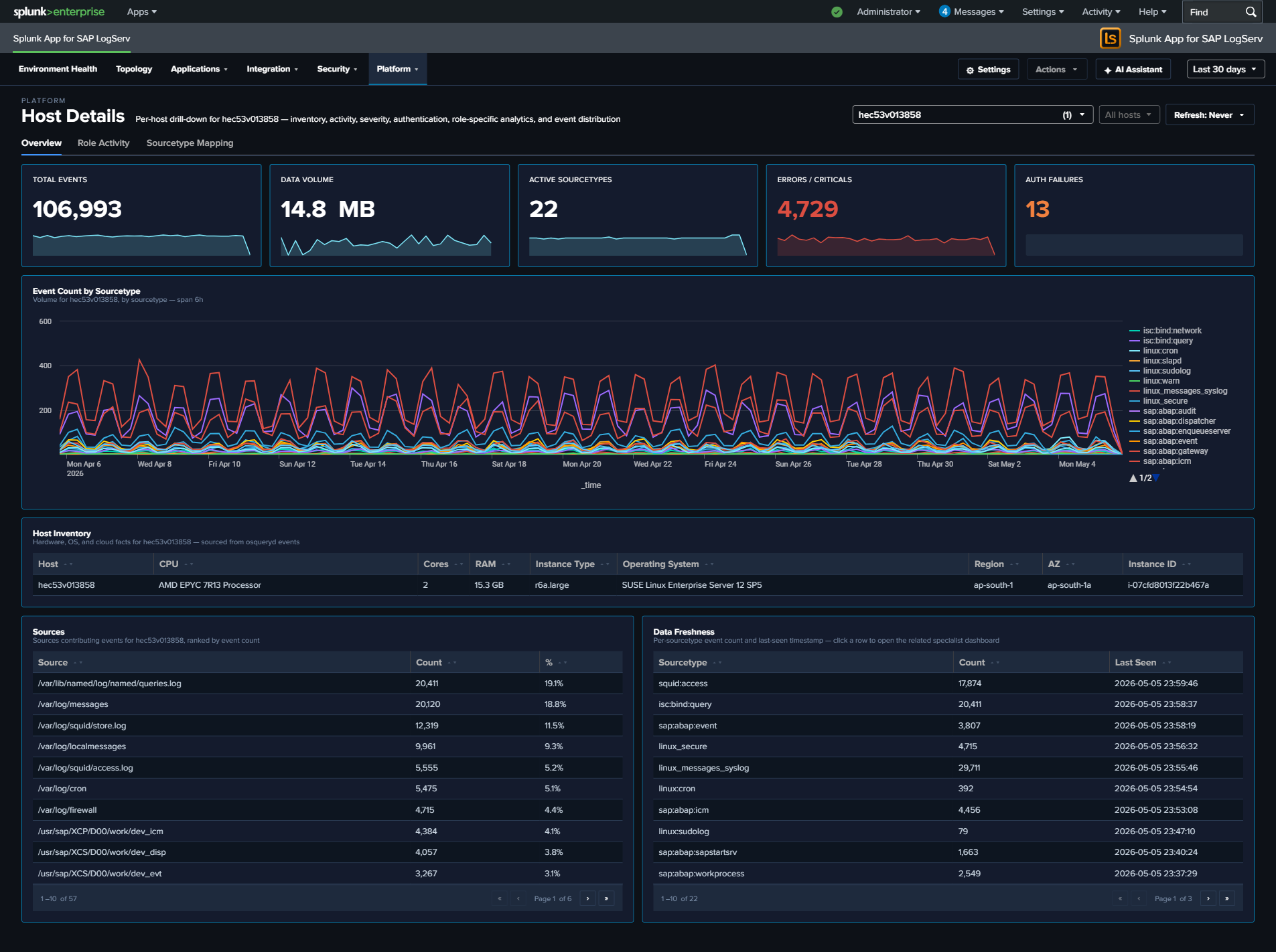Click the green health status check icon
The image size is (1276, 952).
coord(837,12)
